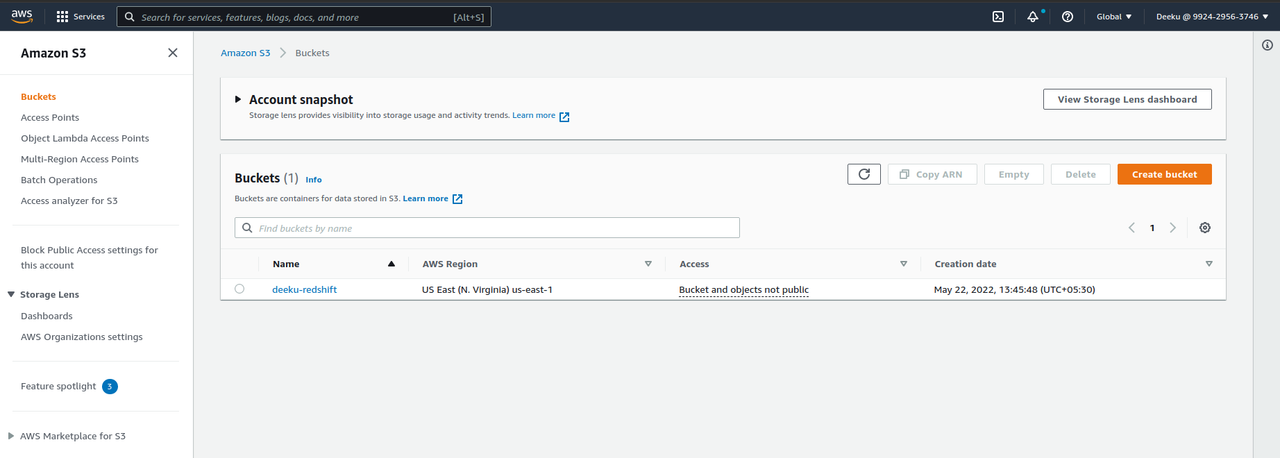Click Learn more under Buckets heading

click(433, 199)
